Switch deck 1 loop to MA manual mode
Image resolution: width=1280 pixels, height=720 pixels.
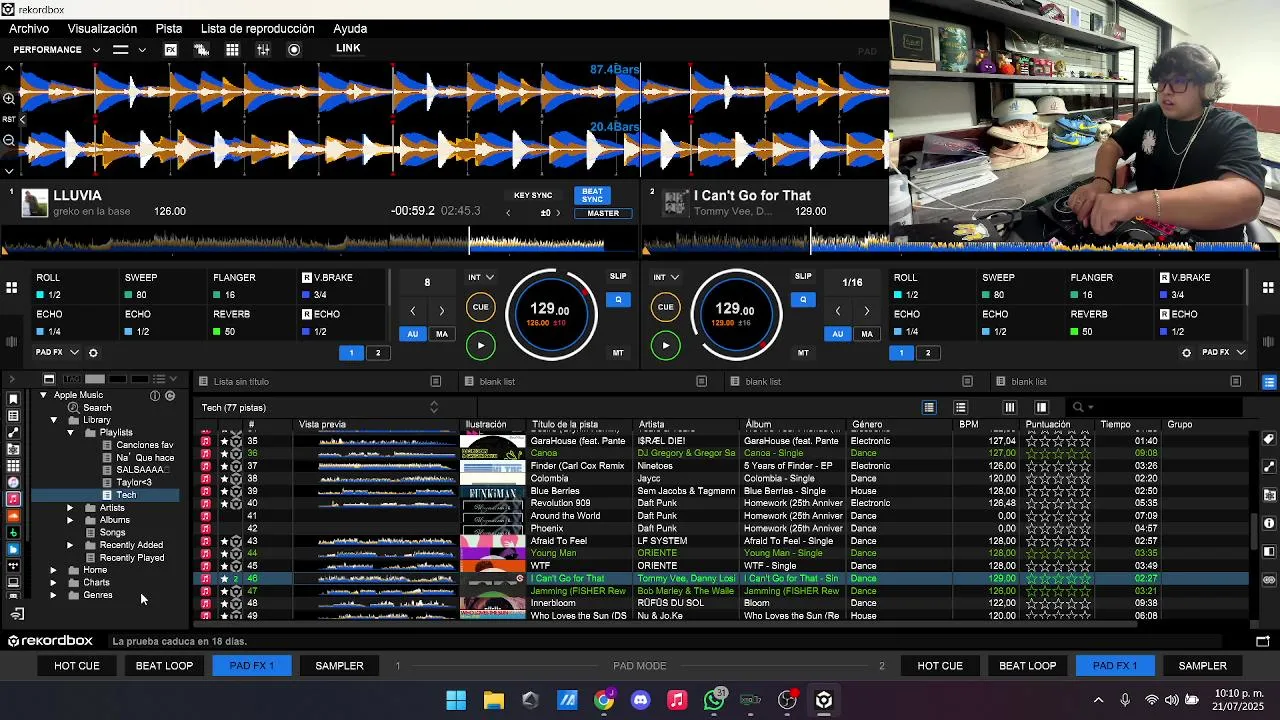click(x=441, y=334)
